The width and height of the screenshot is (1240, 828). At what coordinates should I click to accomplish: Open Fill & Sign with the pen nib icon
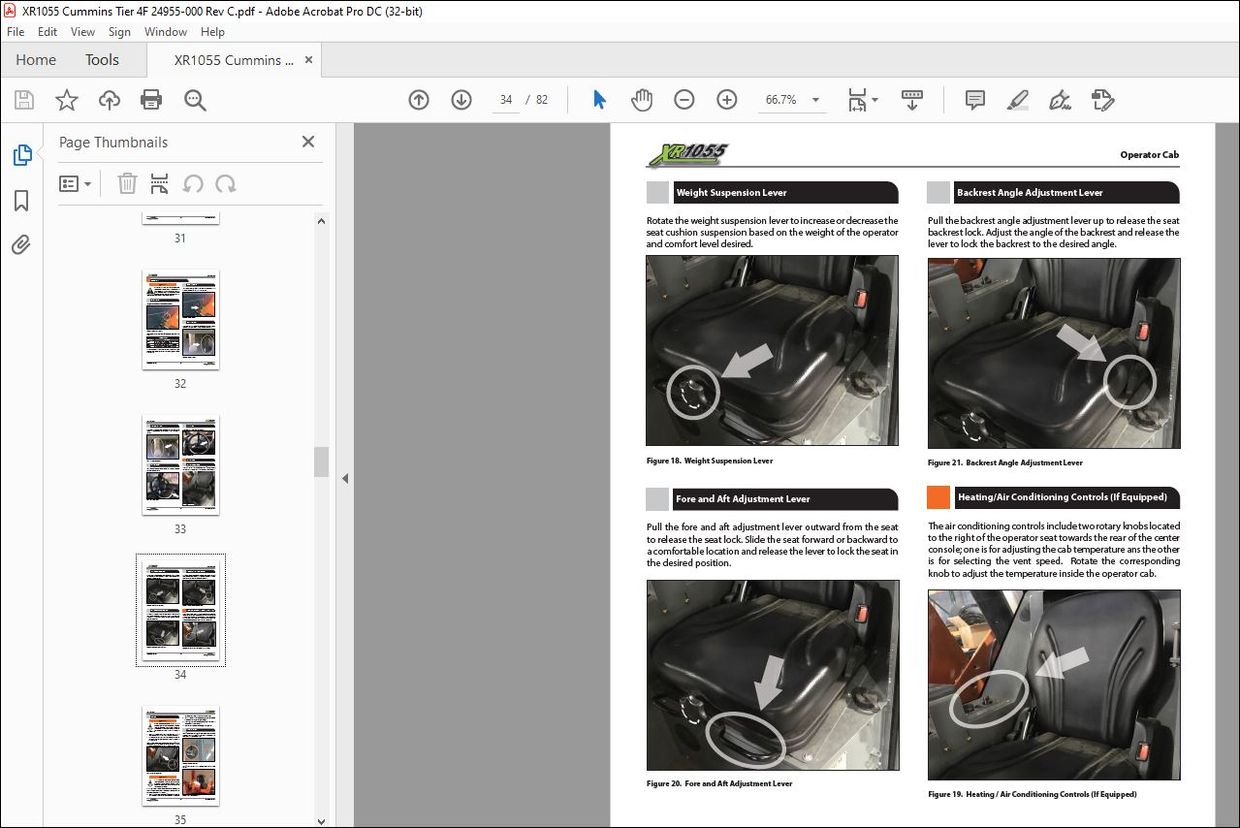[1059, 99]
